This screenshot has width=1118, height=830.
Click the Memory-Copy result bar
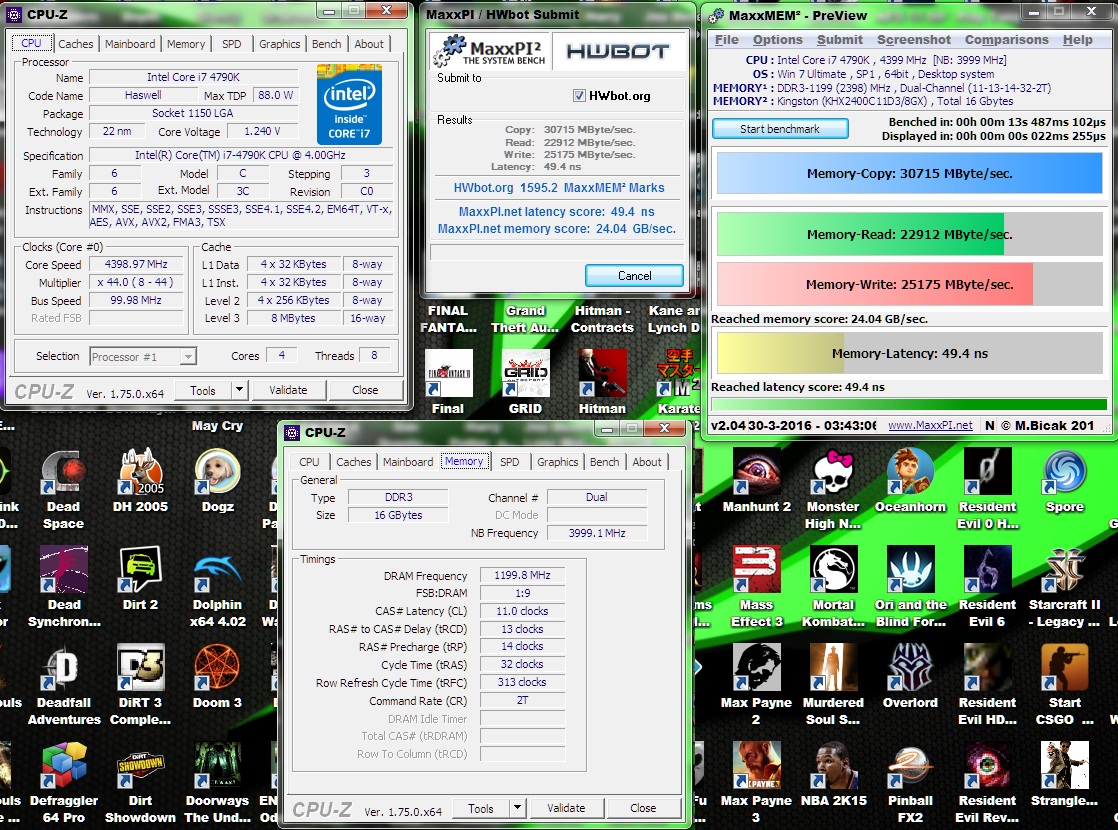(910, 173)
